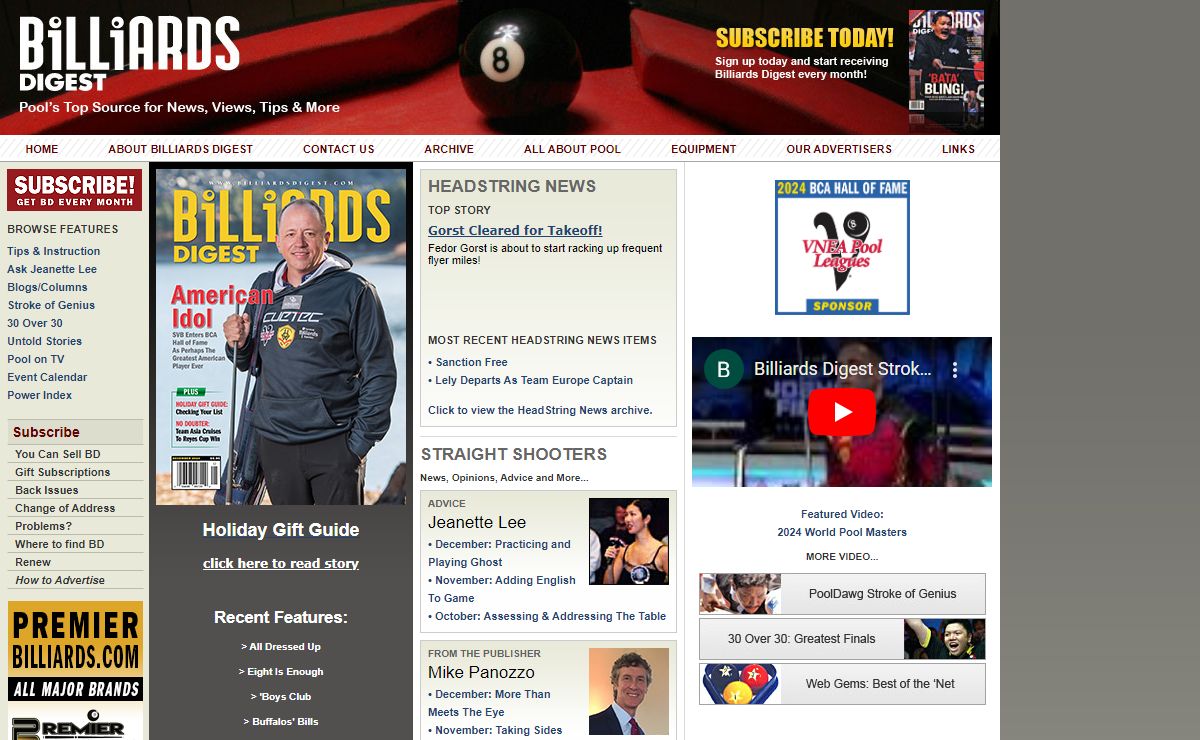Image resolution: width=1200 pixels, height=740 pixels.
Task: Open ALL ABOUT POOL in the nav bar
Action: coord(572,149)
